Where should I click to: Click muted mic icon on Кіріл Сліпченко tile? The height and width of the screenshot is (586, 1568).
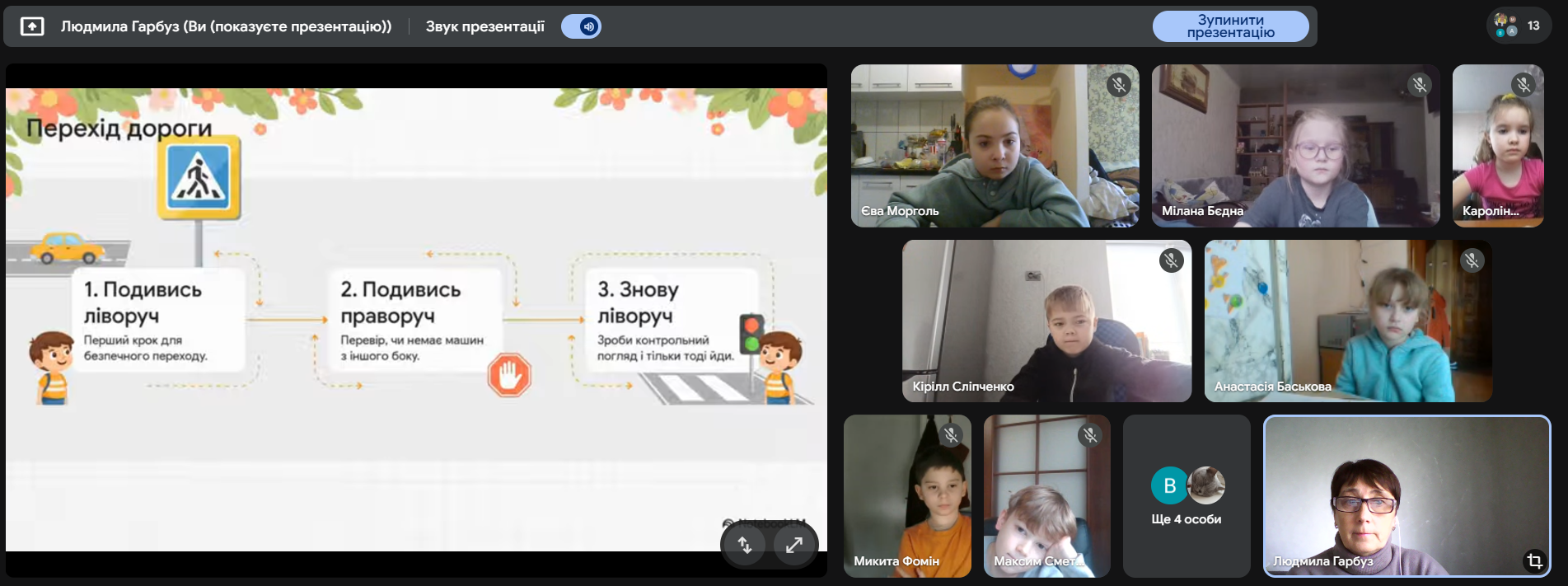point(1171,260)
